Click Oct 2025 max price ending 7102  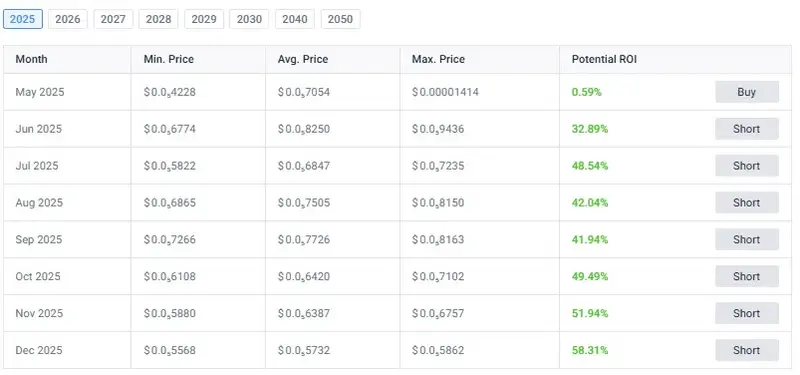click(438, 276)
